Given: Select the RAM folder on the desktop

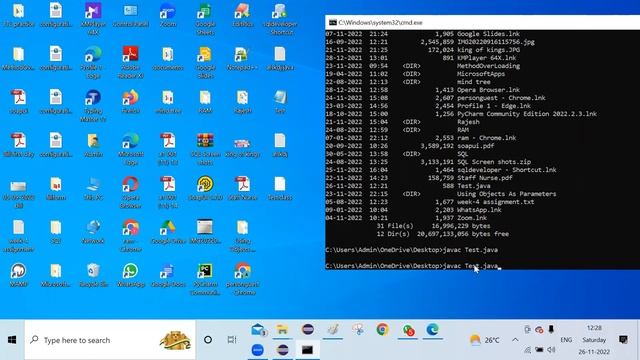Looking at the screenshot, I should pyautogui.click(x=205, y=102).
